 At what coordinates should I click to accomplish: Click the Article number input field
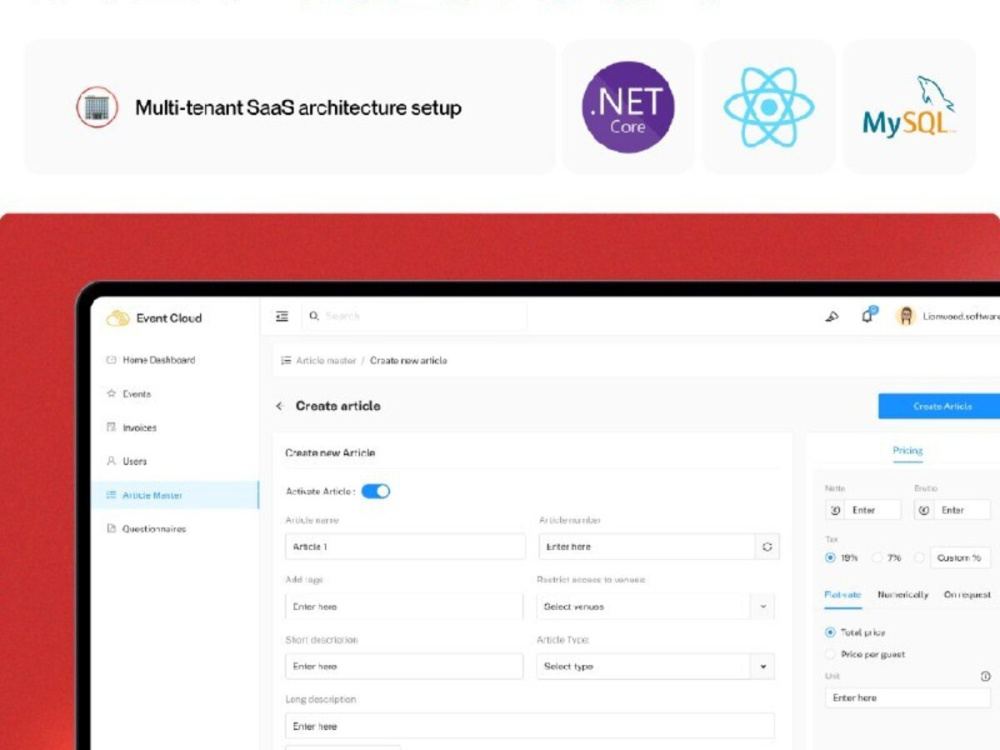(647, 547)
